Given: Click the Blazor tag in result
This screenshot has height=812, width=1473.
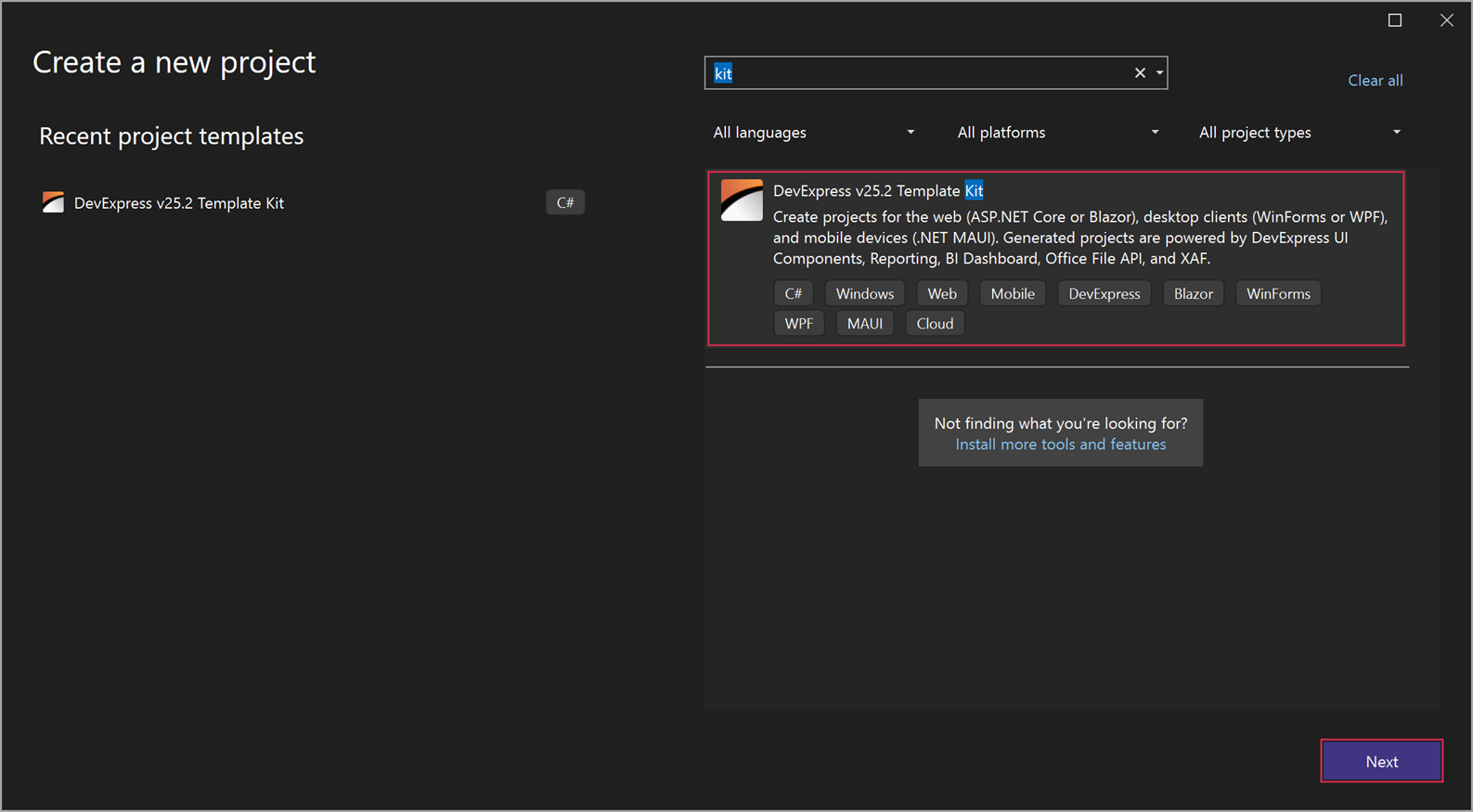Looking at the screenshot, I should tap(1194, 293).
